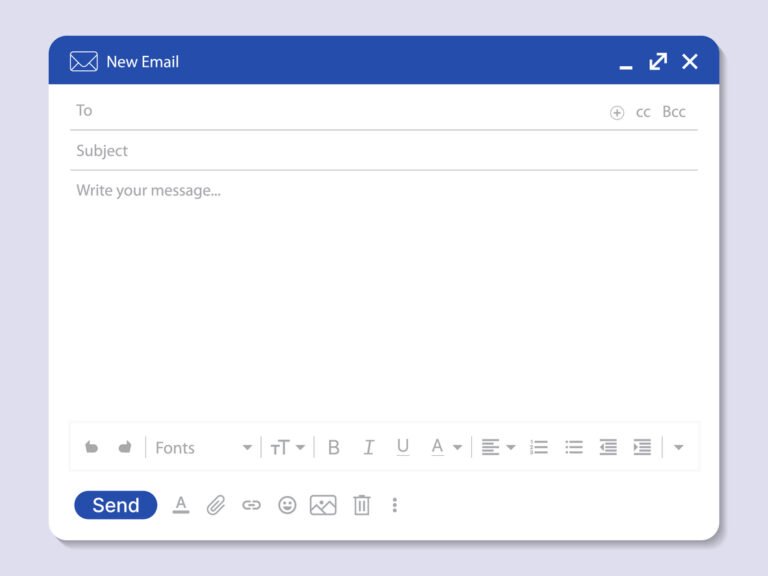
Task: Decrease the indent
Action: tap(608, 447)
